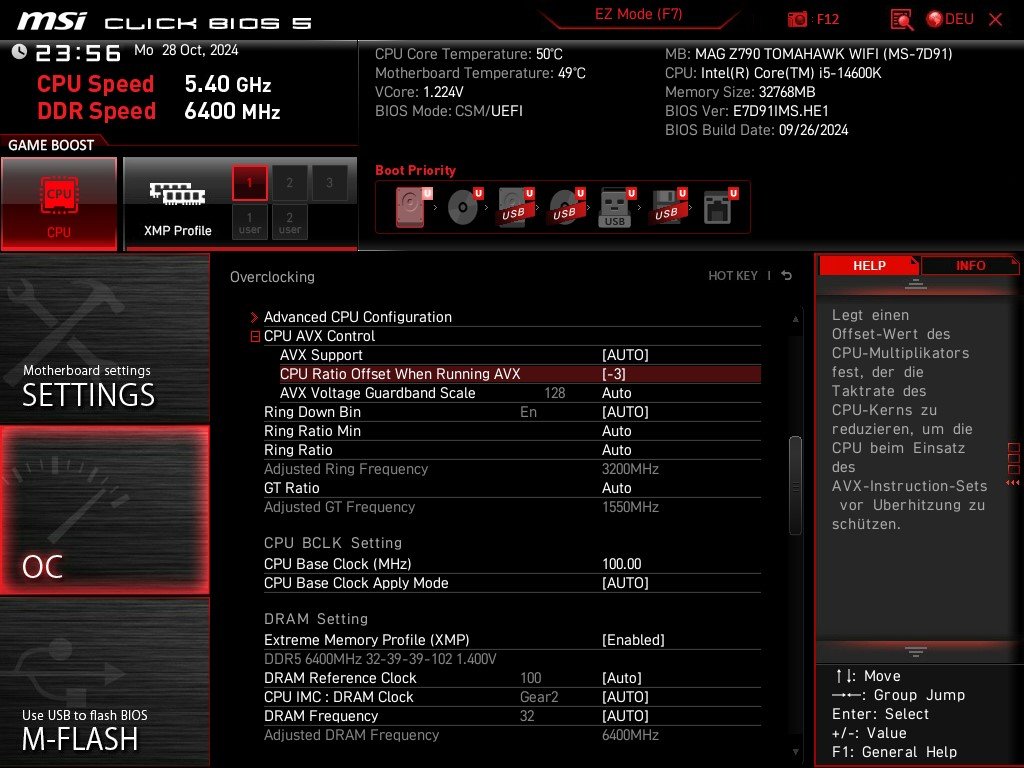Click the back arrow next to HOT KEY
Screen dimensions: 1024x768
(786, 276)
